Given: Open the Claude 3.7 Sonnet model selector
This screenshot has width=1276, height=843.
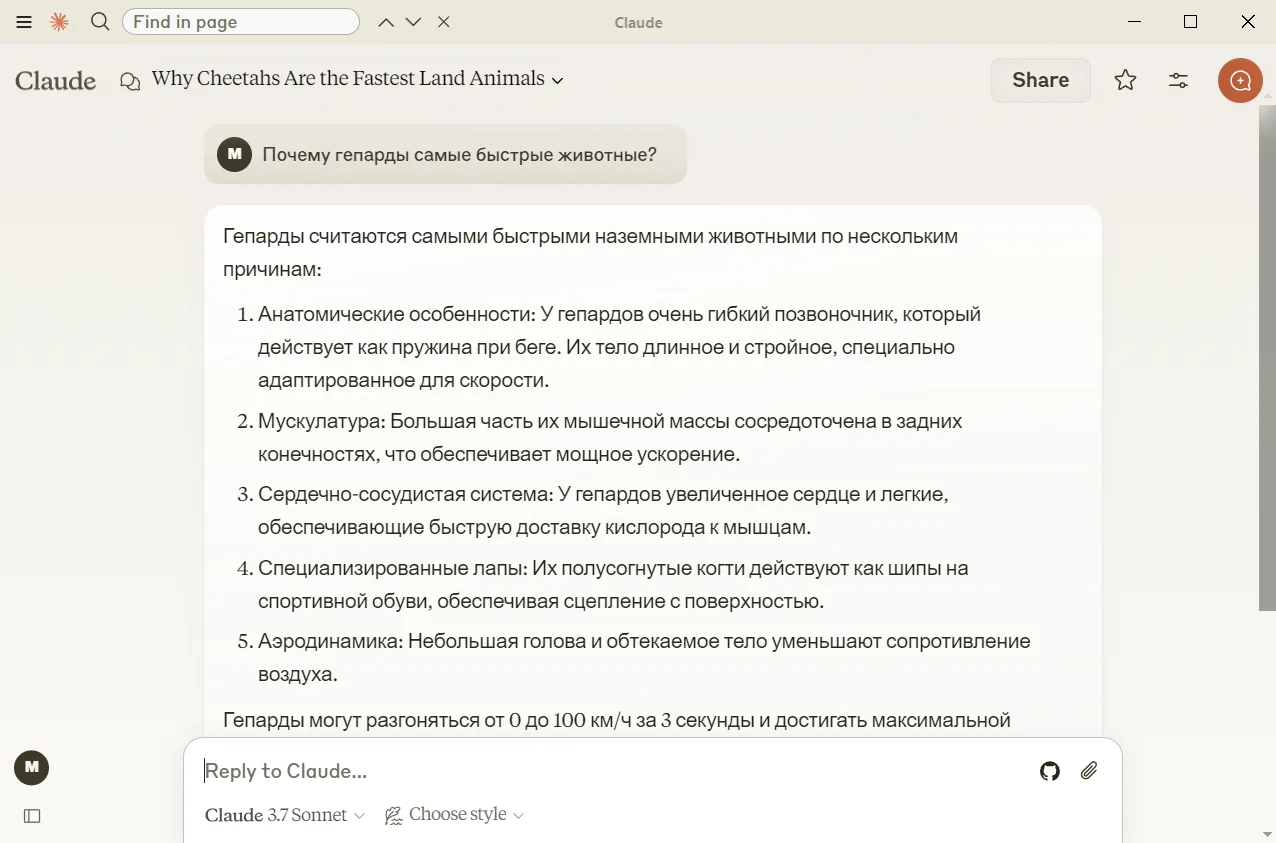Looking at the screenshot, I should coord(285,815).
